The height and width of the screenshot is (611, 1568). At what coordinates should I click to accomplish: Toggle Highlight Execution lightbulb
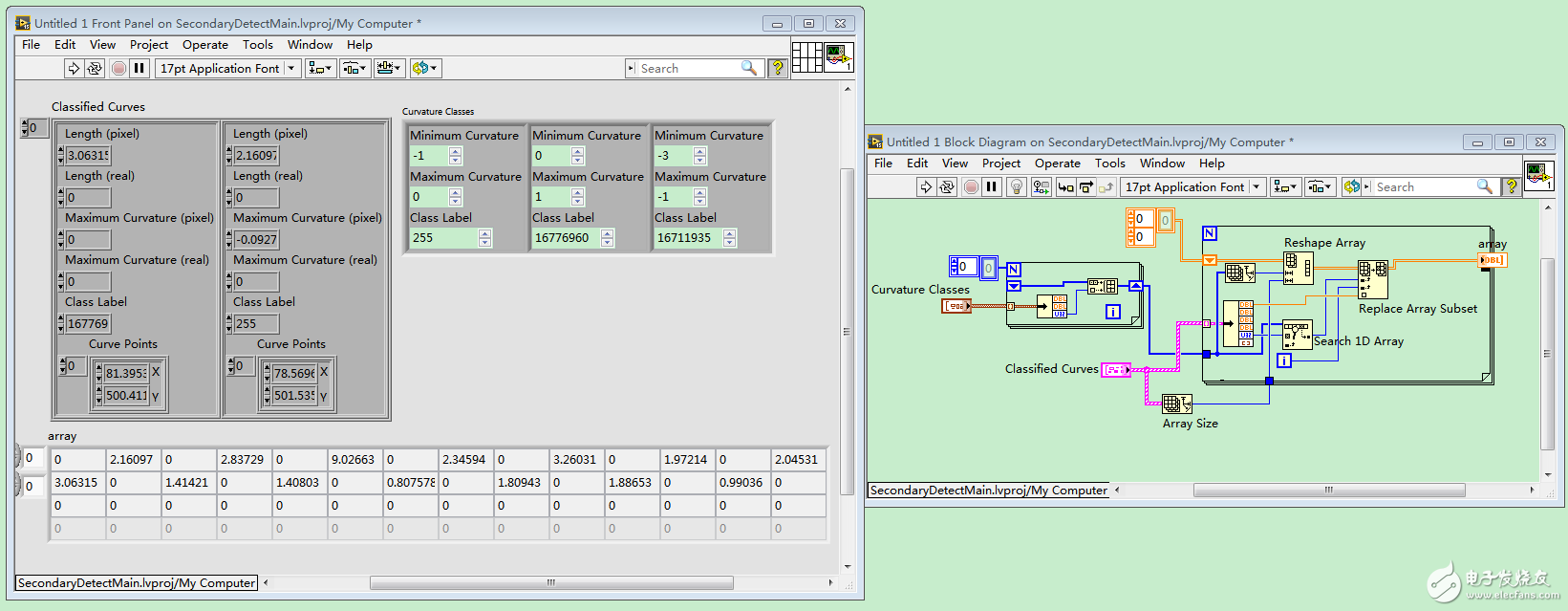click(1017, 187)
